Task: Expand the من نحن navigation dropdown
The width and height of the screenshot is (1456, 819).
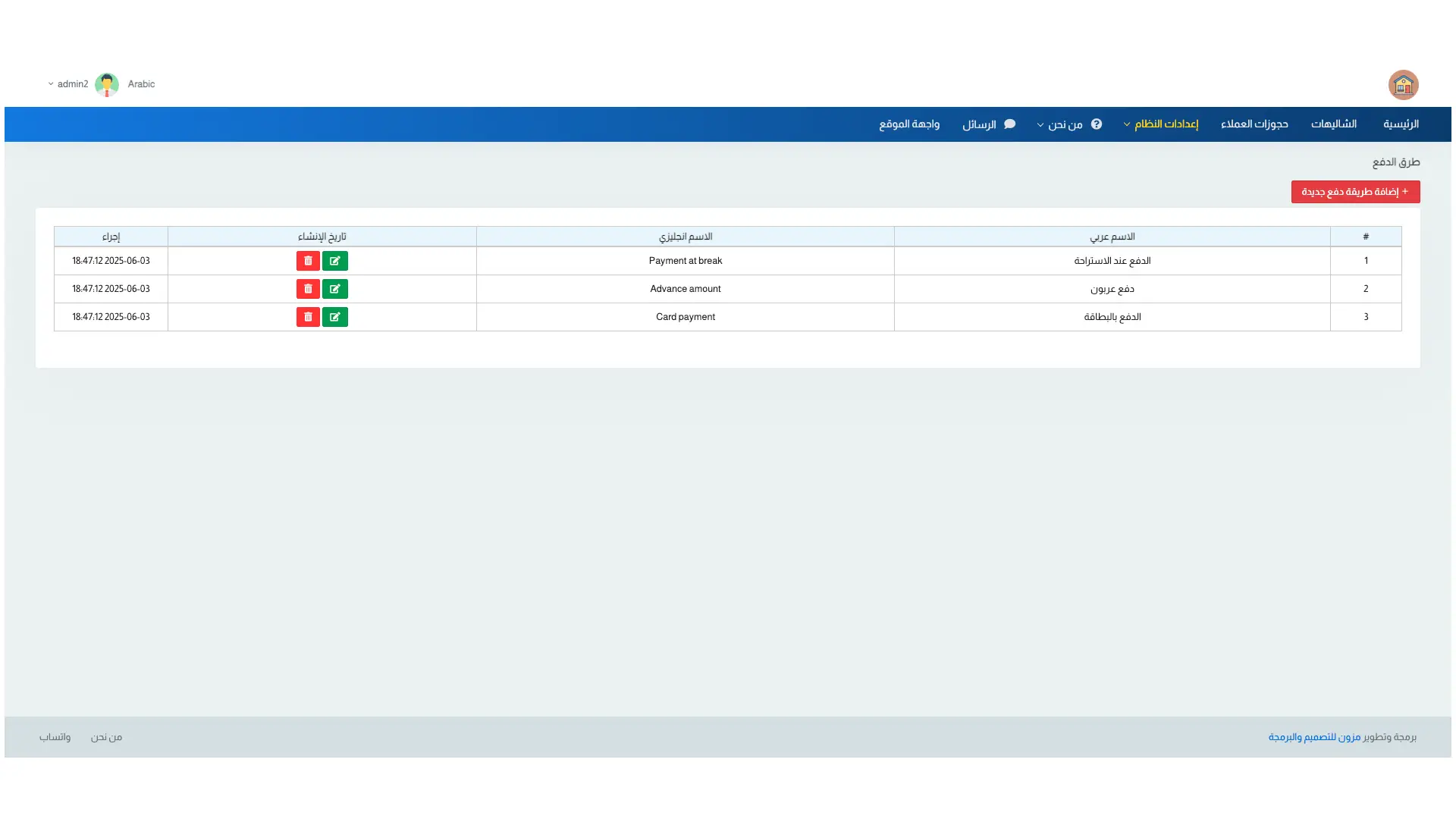Action: click(1060, 124)
